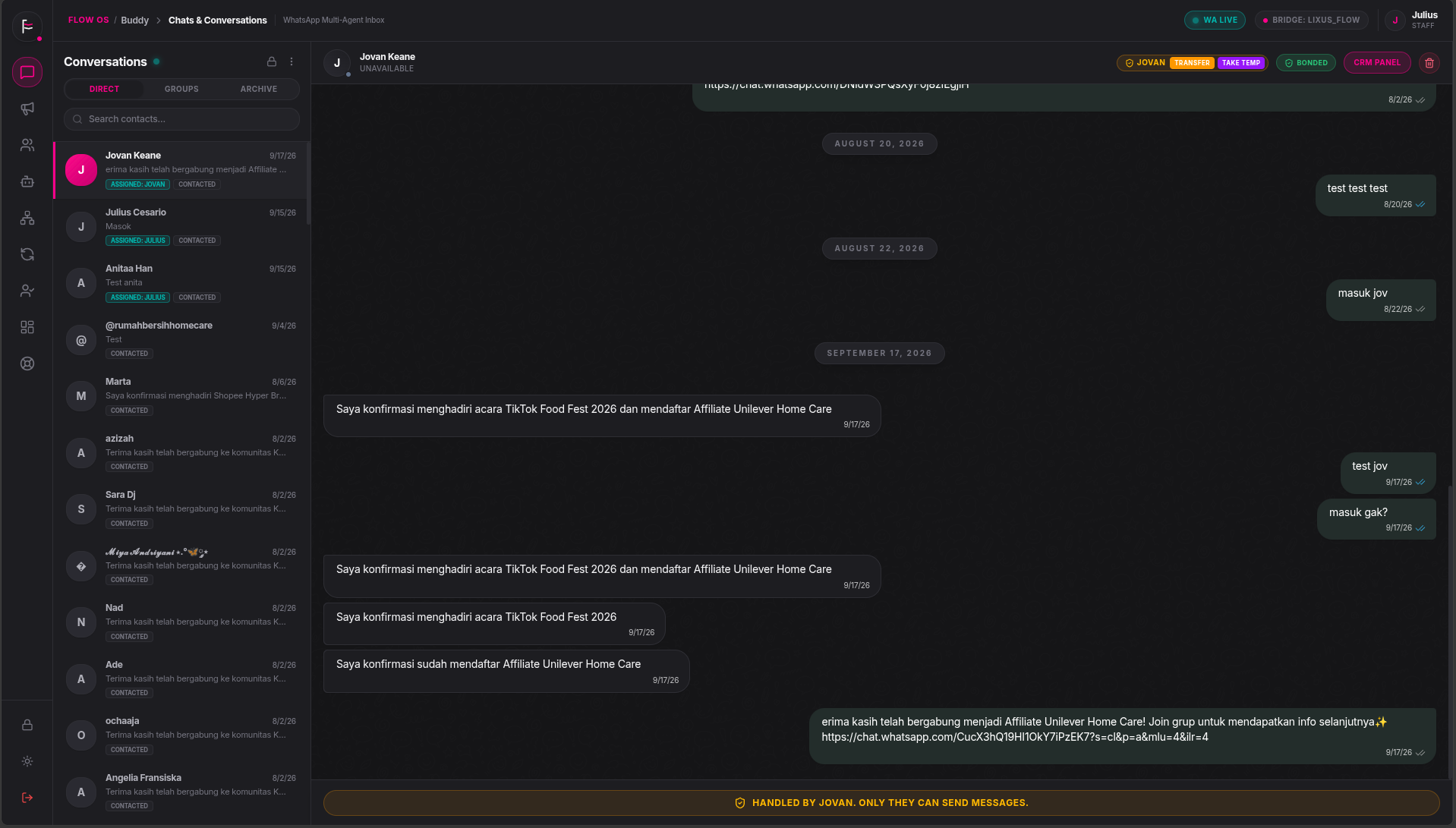Click the Search contacts field
Screen dimensions: 1456x828
pyautogui.click(x=181, y=119)
